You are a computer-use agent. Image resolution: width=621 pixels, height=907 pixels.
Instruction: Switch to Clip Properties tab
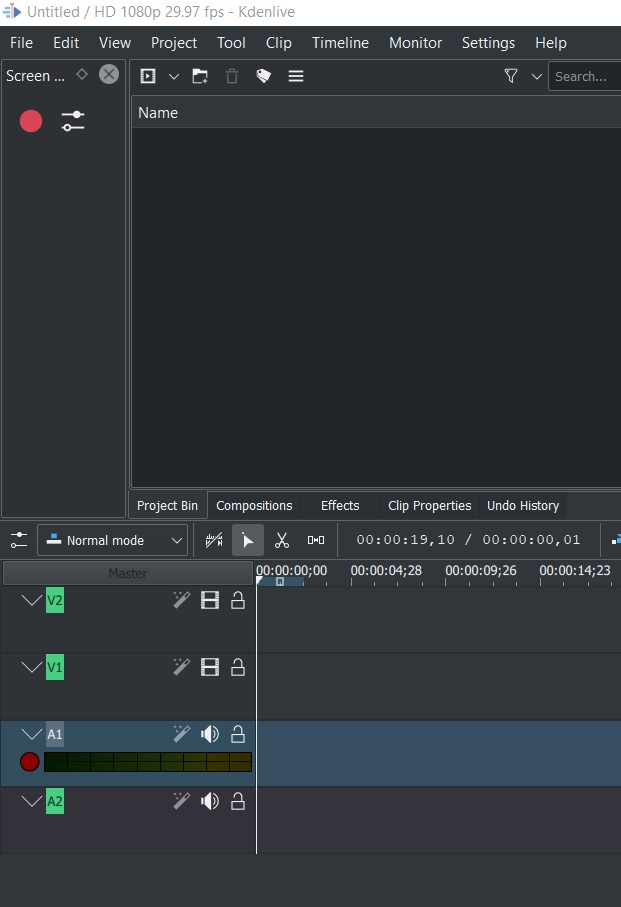point(430,506)
